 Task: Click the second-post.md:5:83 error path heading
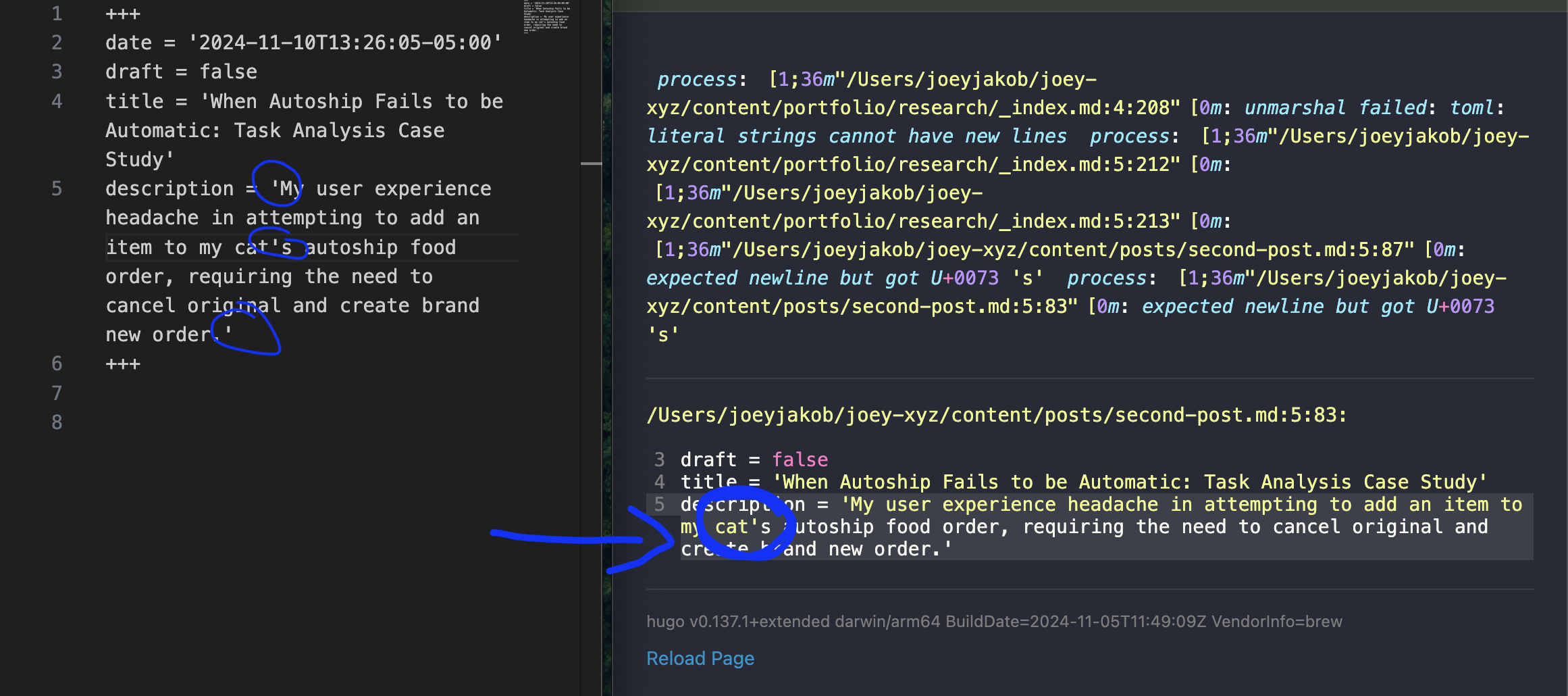coord(996,415)
